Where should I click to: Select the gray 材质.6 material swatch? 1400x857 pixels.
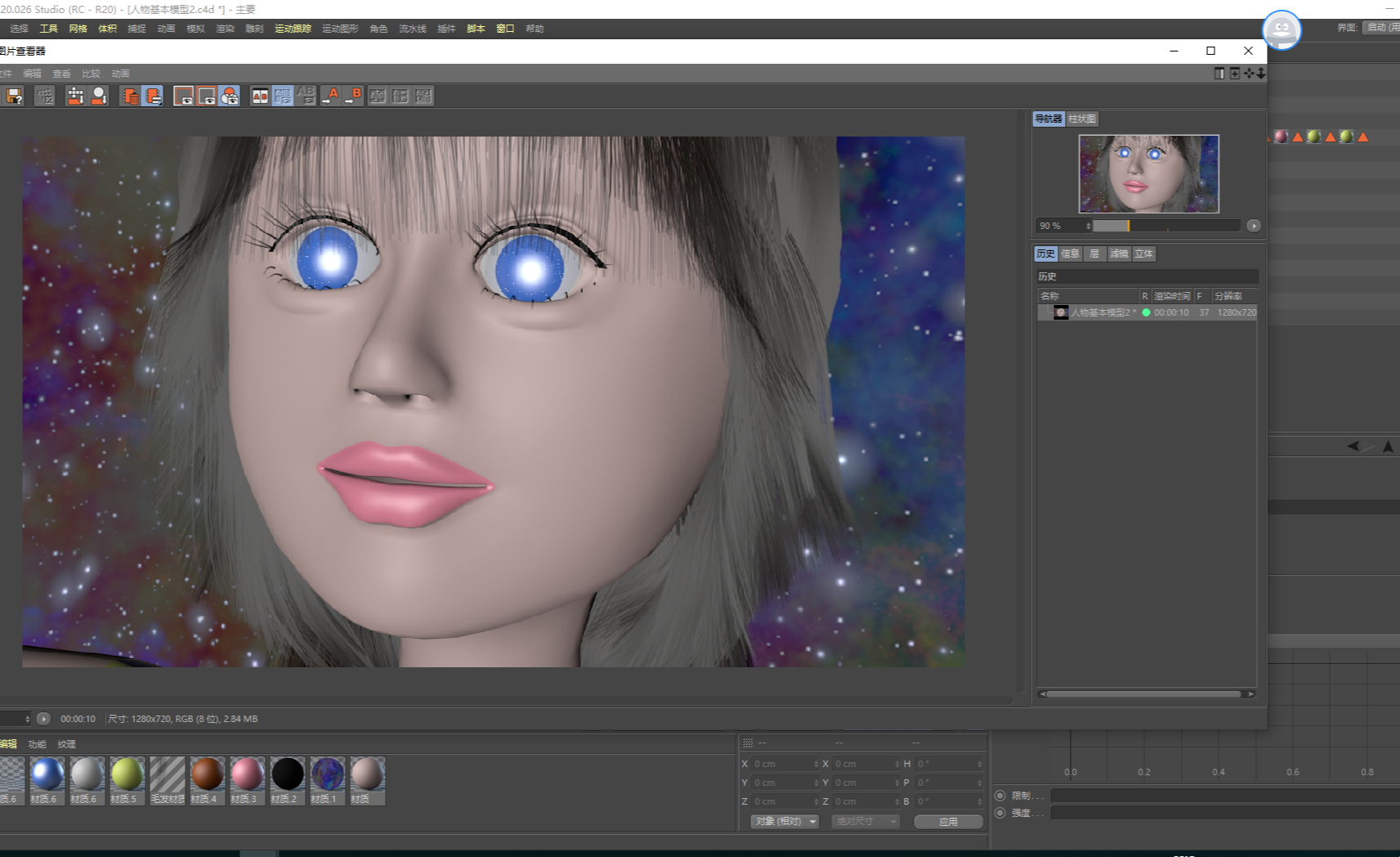pos(87,780)
